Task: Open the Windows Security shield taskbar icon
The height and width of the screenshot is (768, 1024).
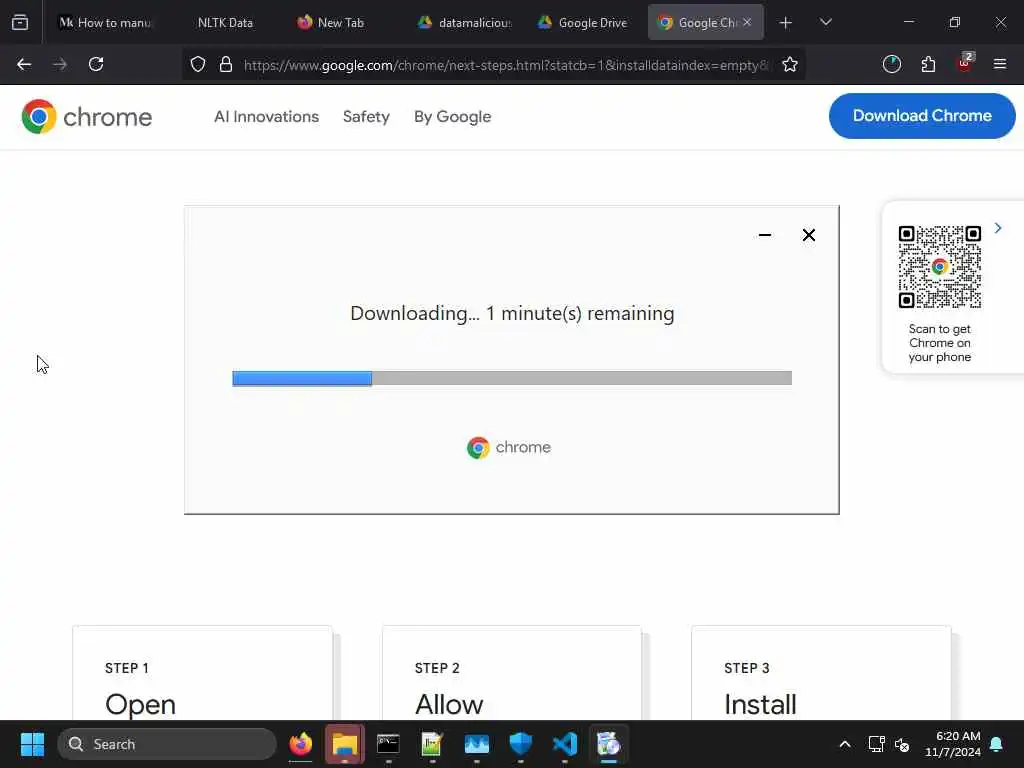Action: click(520, 744)
